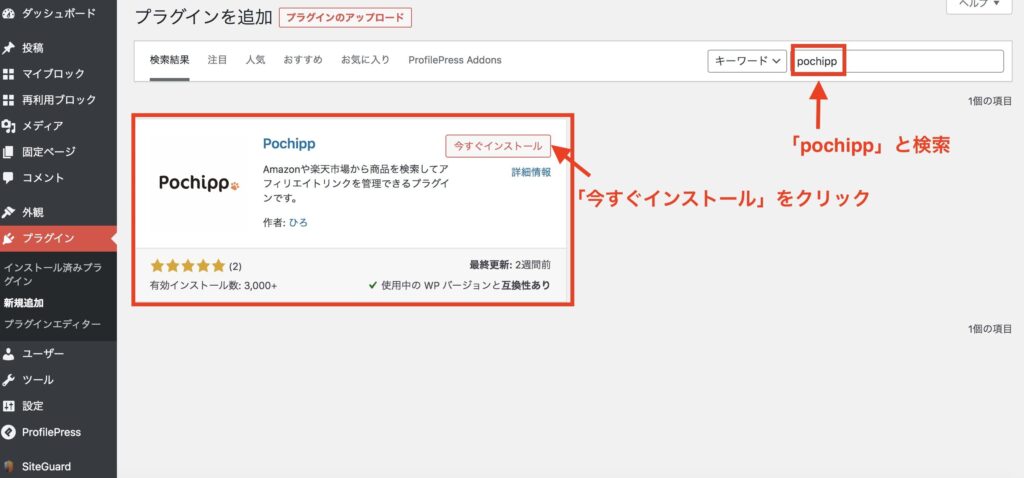Open 投稿 menu in sidebar

click(33, 48)
